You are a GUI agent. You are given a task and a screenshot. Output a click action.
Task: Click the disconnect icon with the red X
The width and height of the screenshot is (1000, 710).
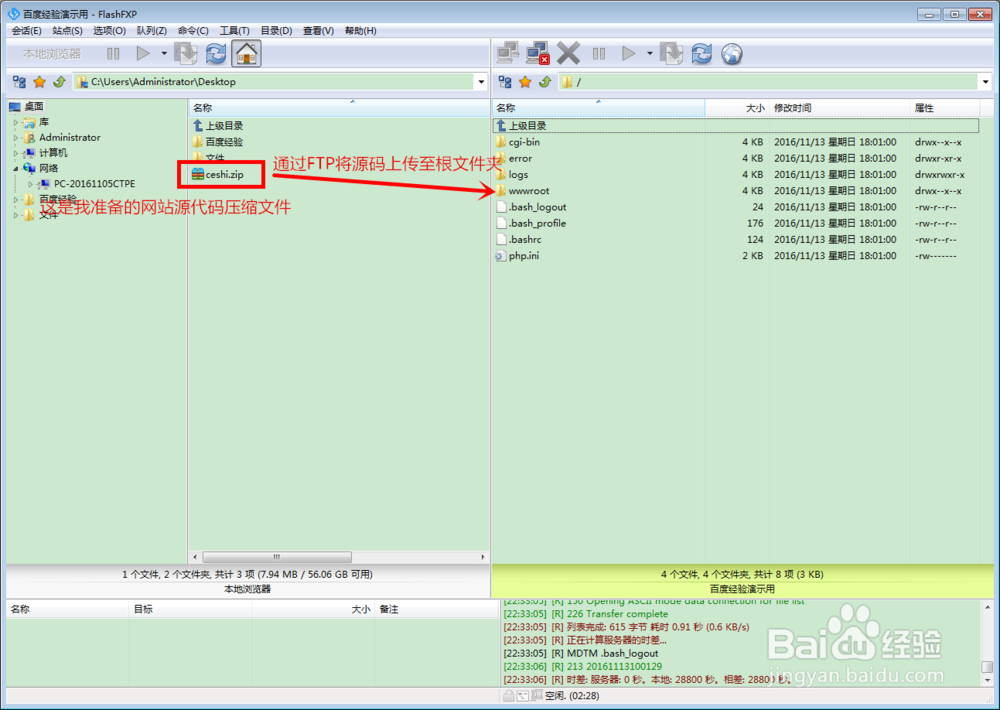tap(538, 54)
